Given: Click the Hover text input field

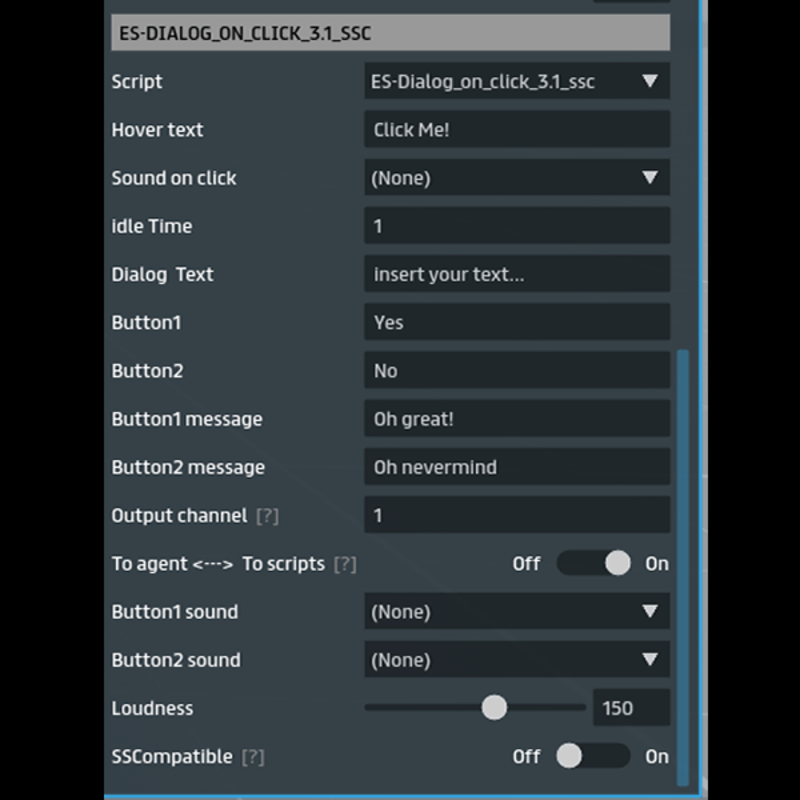Looking at the screenshot, I should [x=516, y=130].
